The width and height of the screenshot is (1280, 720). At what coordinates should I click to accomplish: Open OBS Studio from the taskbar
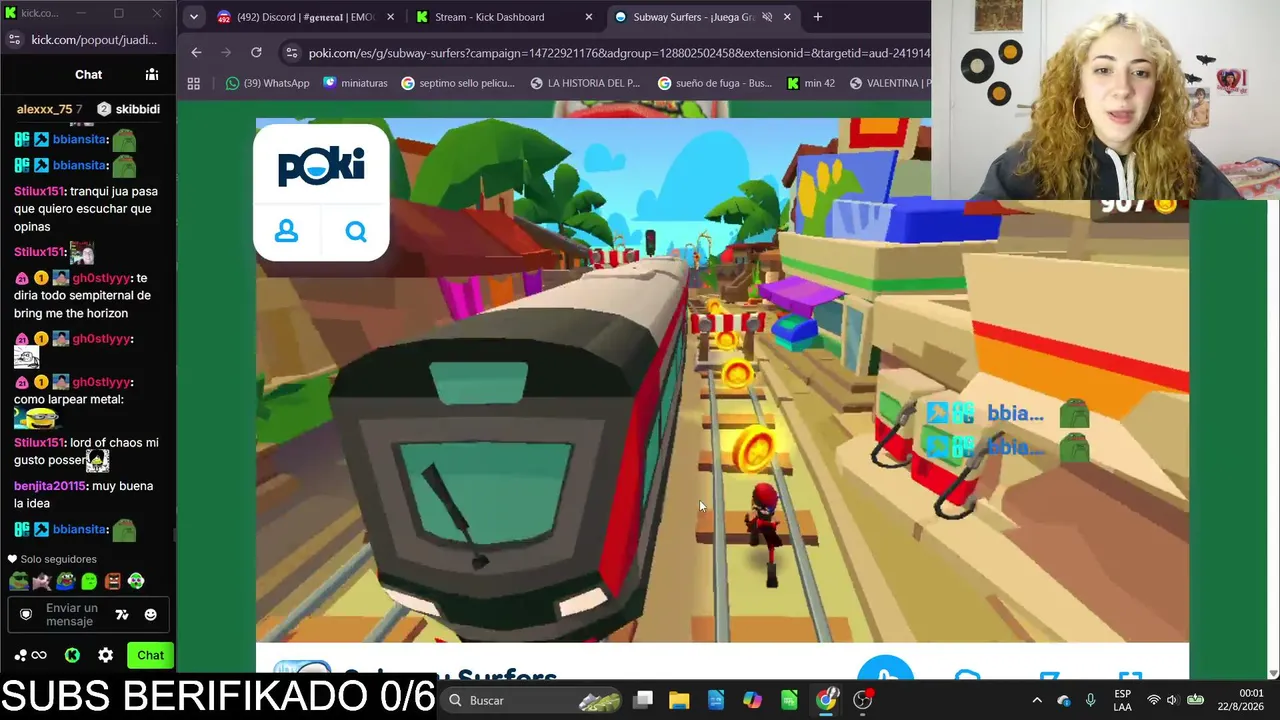point(863,700)
